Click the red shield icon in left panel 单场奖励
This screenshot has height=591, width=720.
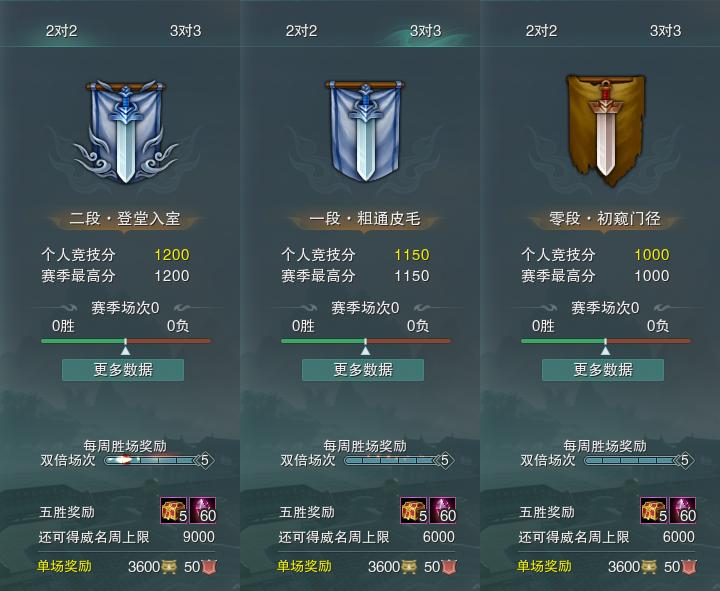209,567
